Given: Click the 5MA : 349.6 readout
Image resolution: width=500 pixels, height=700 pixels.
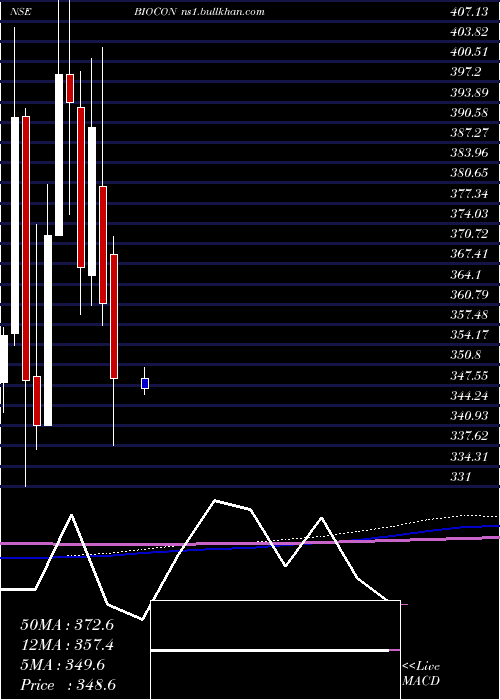Looking at the screenshot, I should (x=62, y=665).
